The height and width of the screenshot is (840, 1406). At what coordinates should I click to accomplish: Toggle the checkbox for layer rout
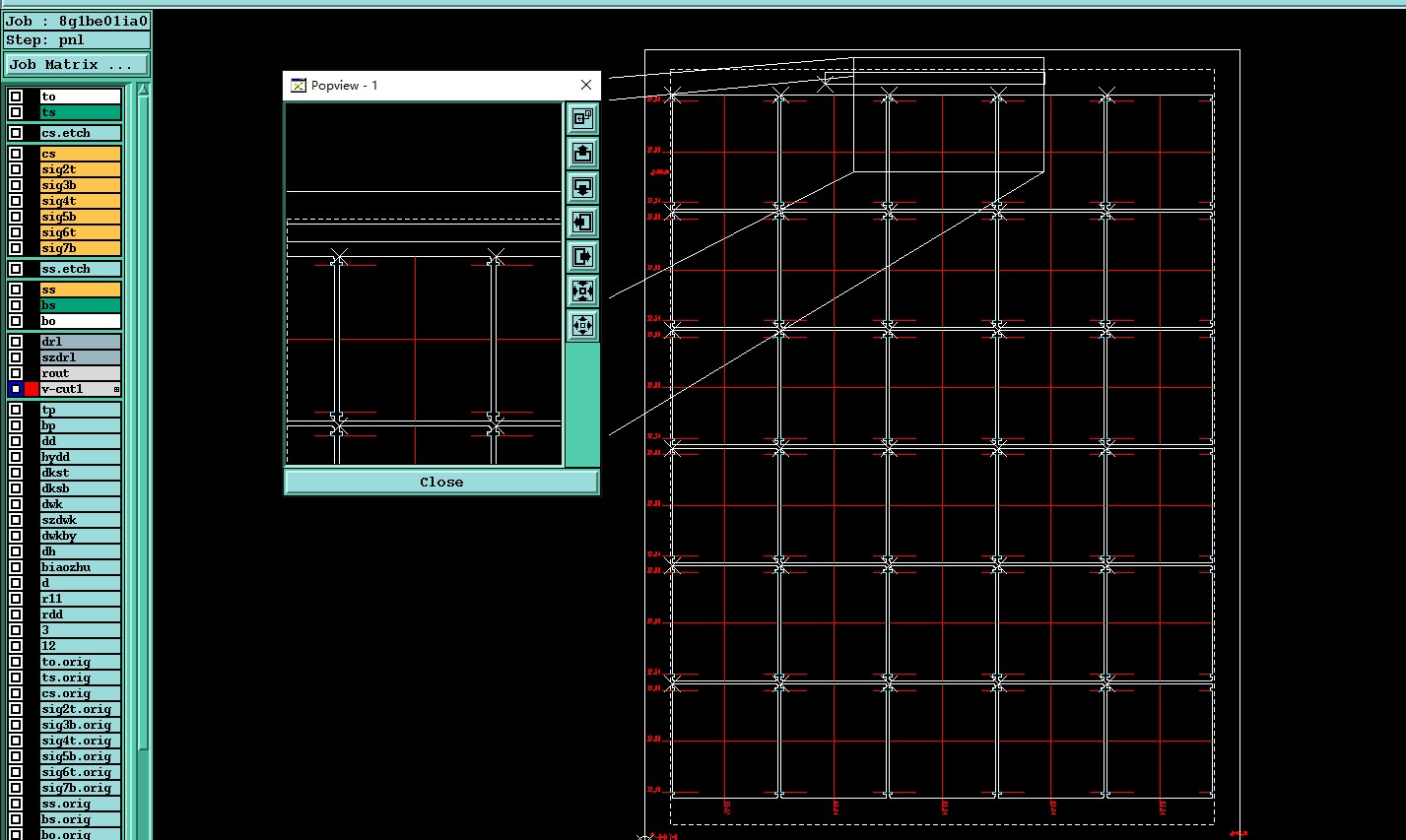pyautogui.click(x=16, y=373)
